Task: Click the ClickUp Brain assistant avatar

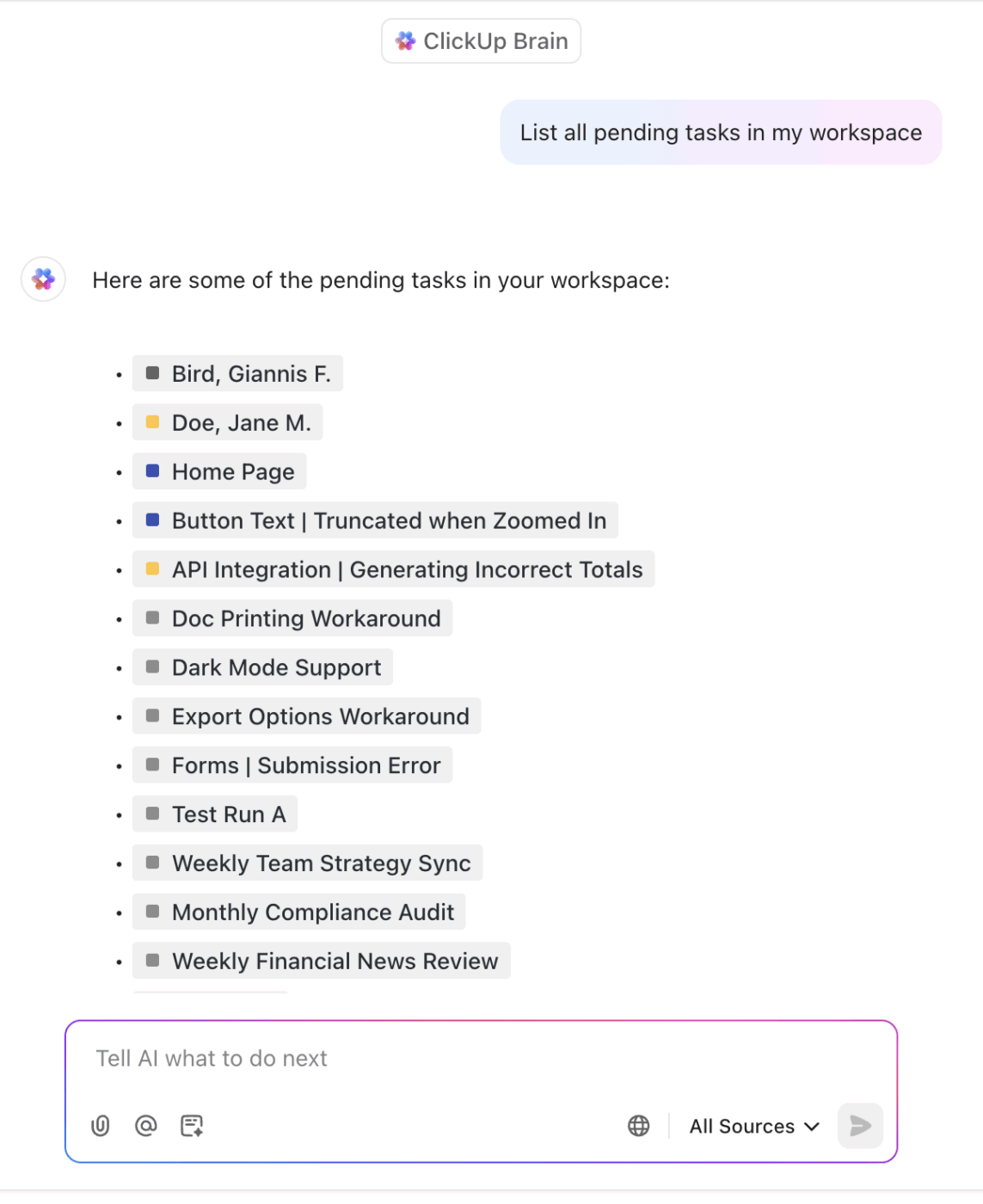Action: pyautogui.click(x=44, y=279)
